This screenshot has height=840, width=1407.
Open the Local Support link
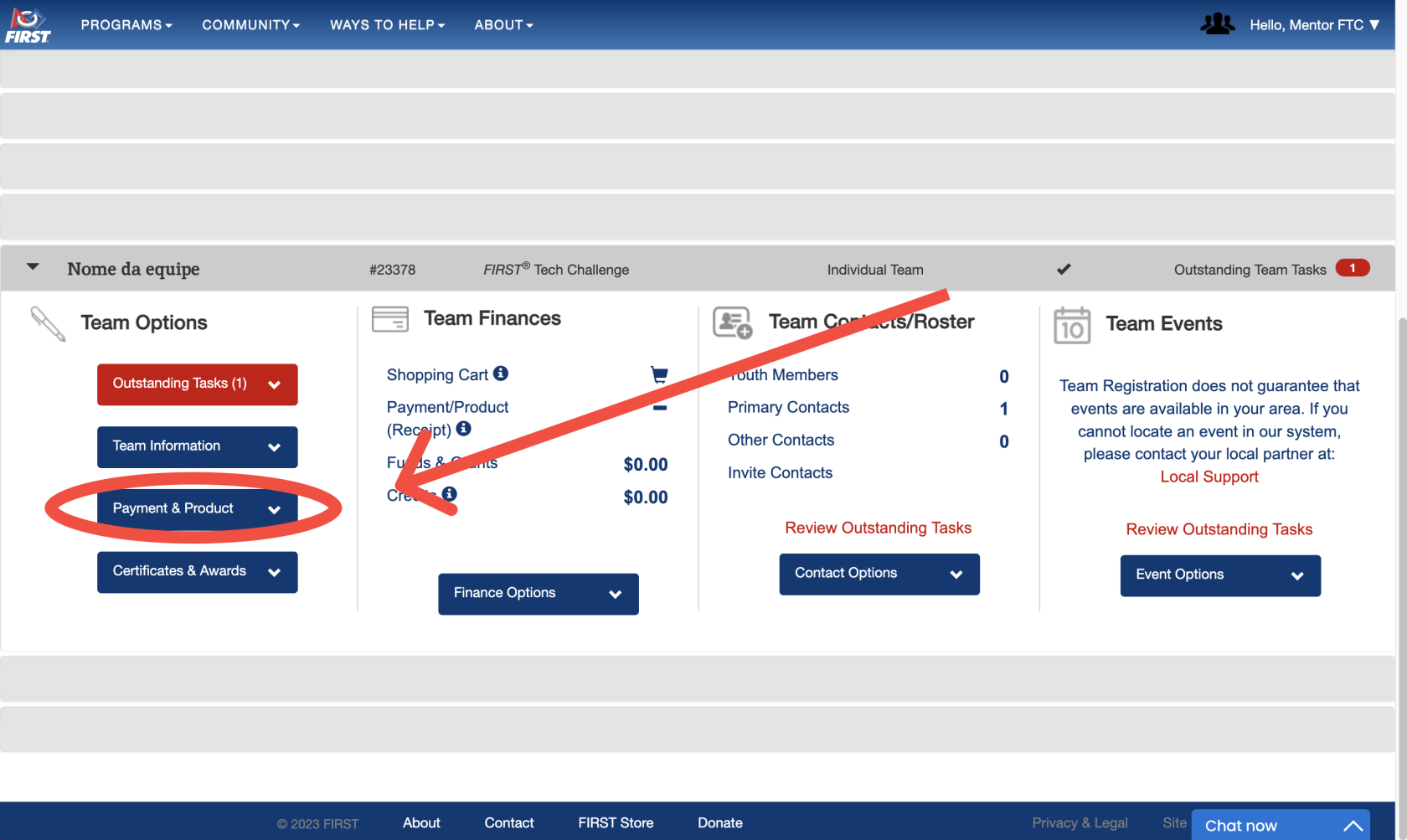[1209, 477]
